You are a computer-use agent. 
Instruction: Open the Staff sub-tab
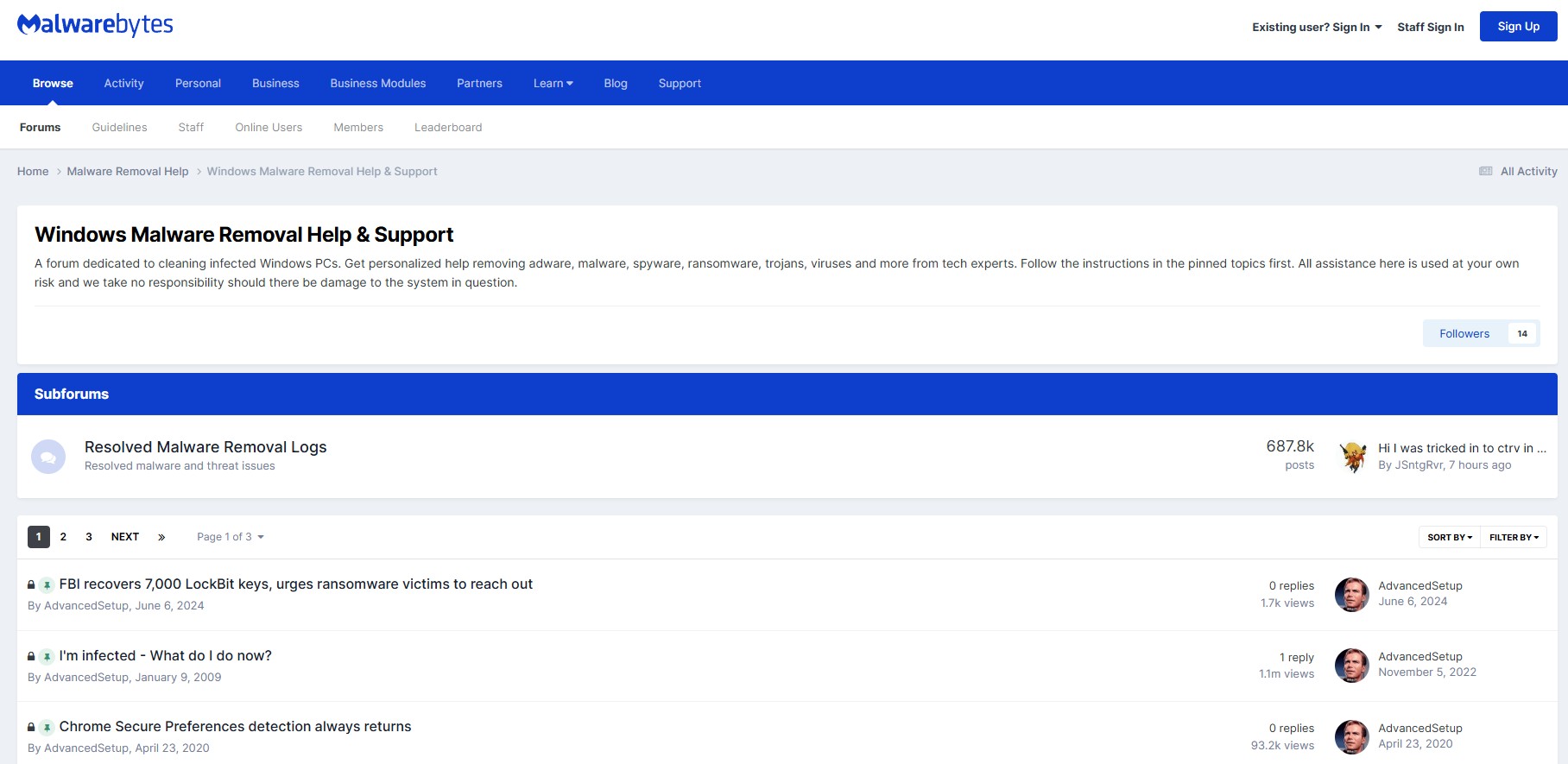191,127
